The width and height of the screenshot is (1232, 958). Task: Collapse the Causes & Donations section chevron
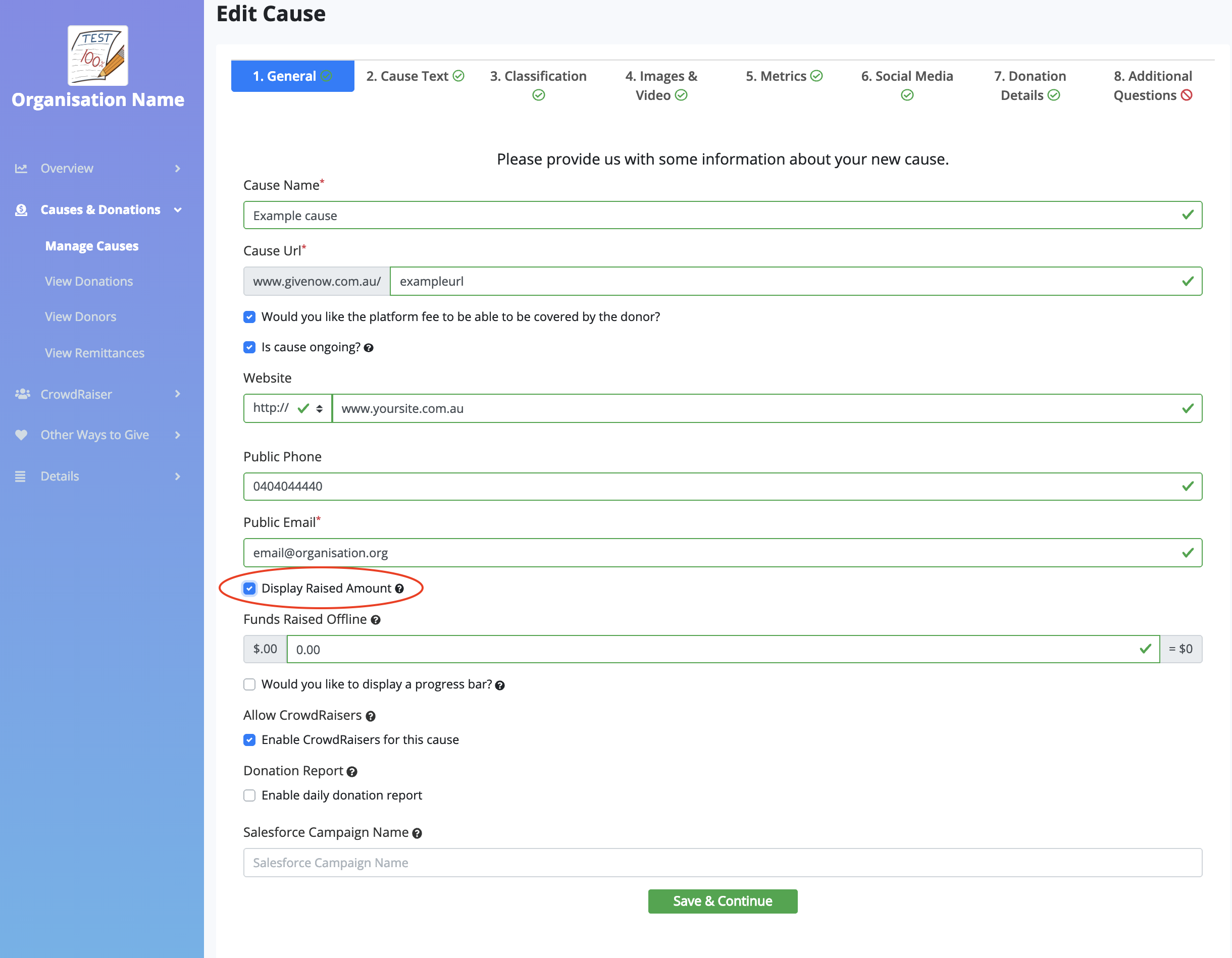178,210
